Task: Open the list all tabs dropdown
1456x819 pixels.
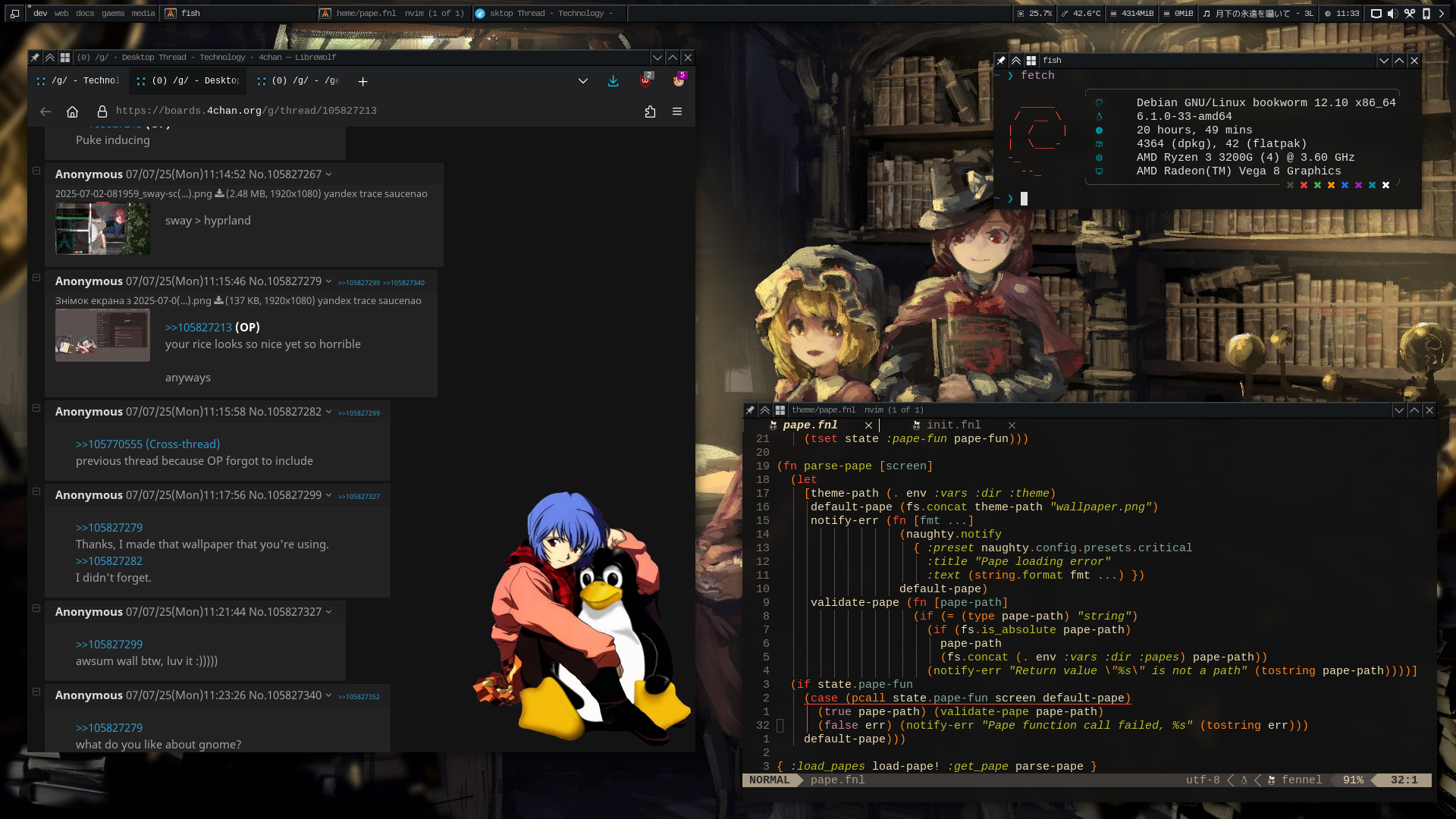Action: pos(582,80)
